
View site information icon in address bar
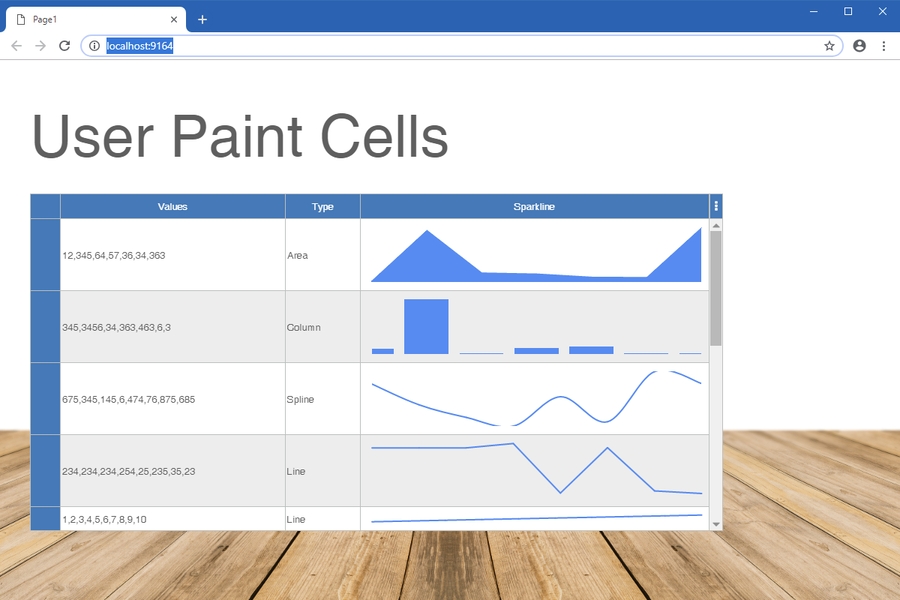tap(94, 46)
